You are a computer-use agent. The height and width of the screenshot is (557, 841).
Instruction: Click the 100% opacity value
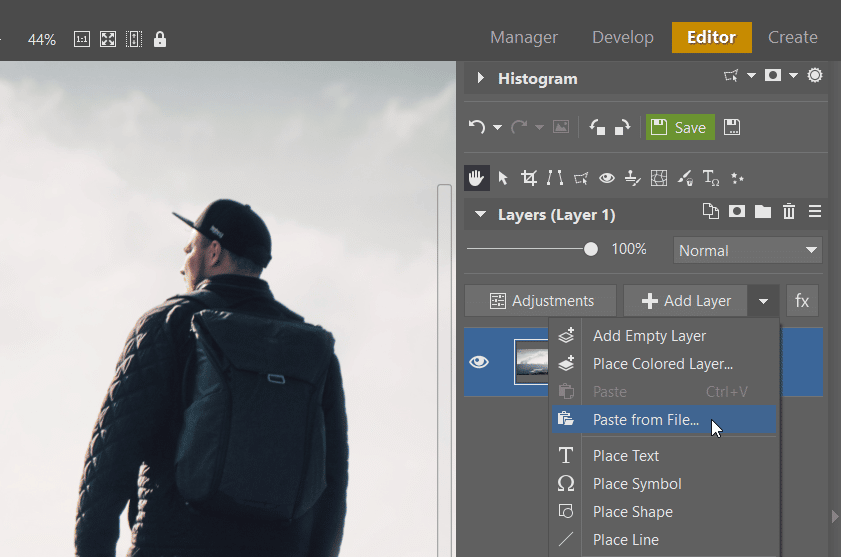(629, 249)
